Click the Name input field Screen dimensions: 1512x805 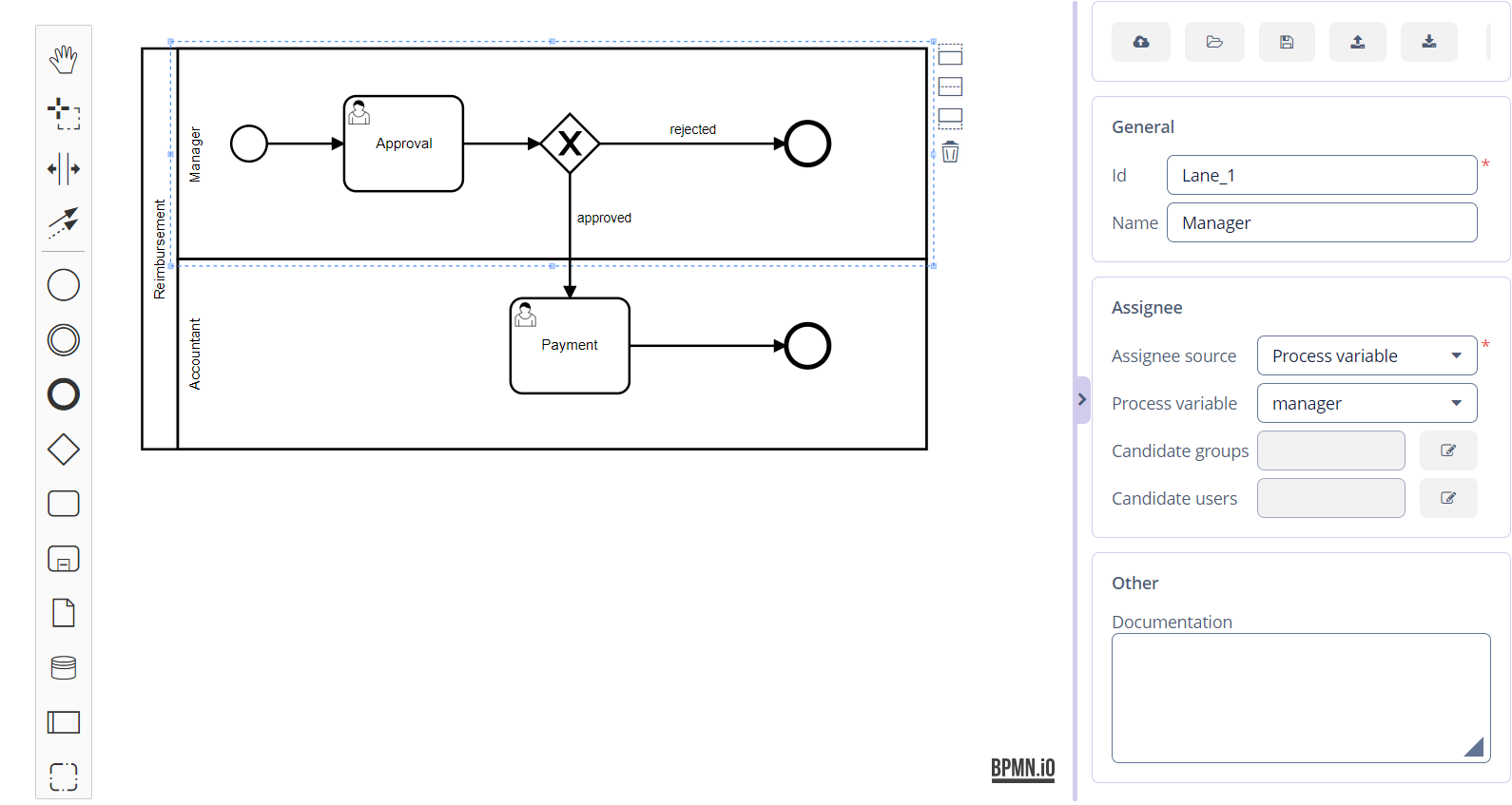click(1322, 222)
